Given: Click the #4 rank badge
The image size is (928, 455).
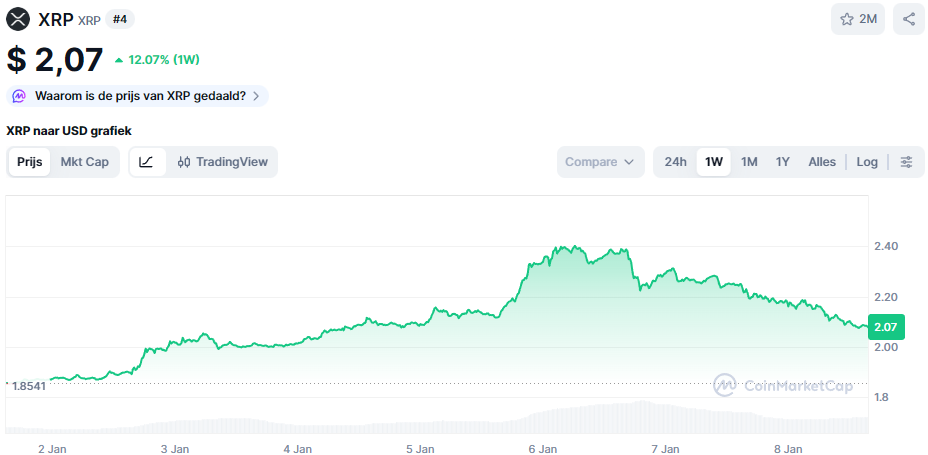Looking at the screenshot, I should tap(120, 20).
